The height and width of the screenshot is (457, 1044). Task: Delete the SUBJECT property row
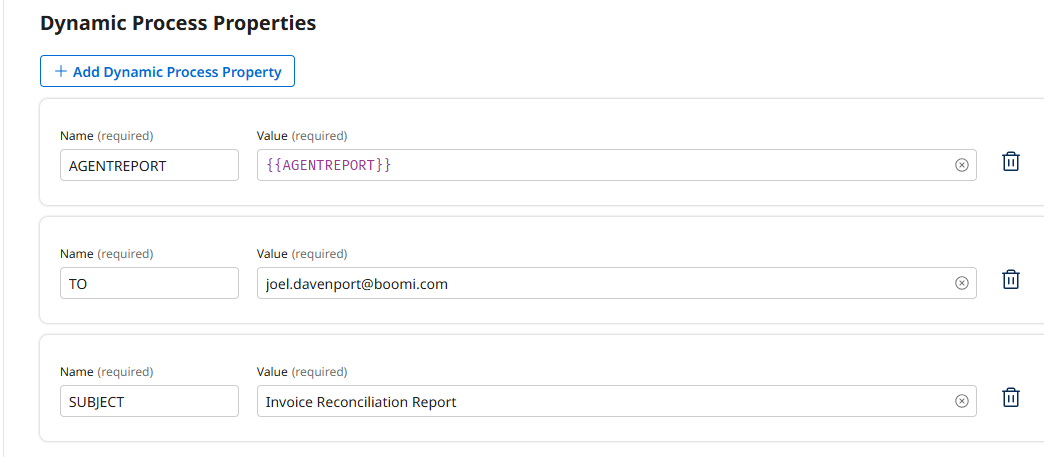[x=1010, y=398]
